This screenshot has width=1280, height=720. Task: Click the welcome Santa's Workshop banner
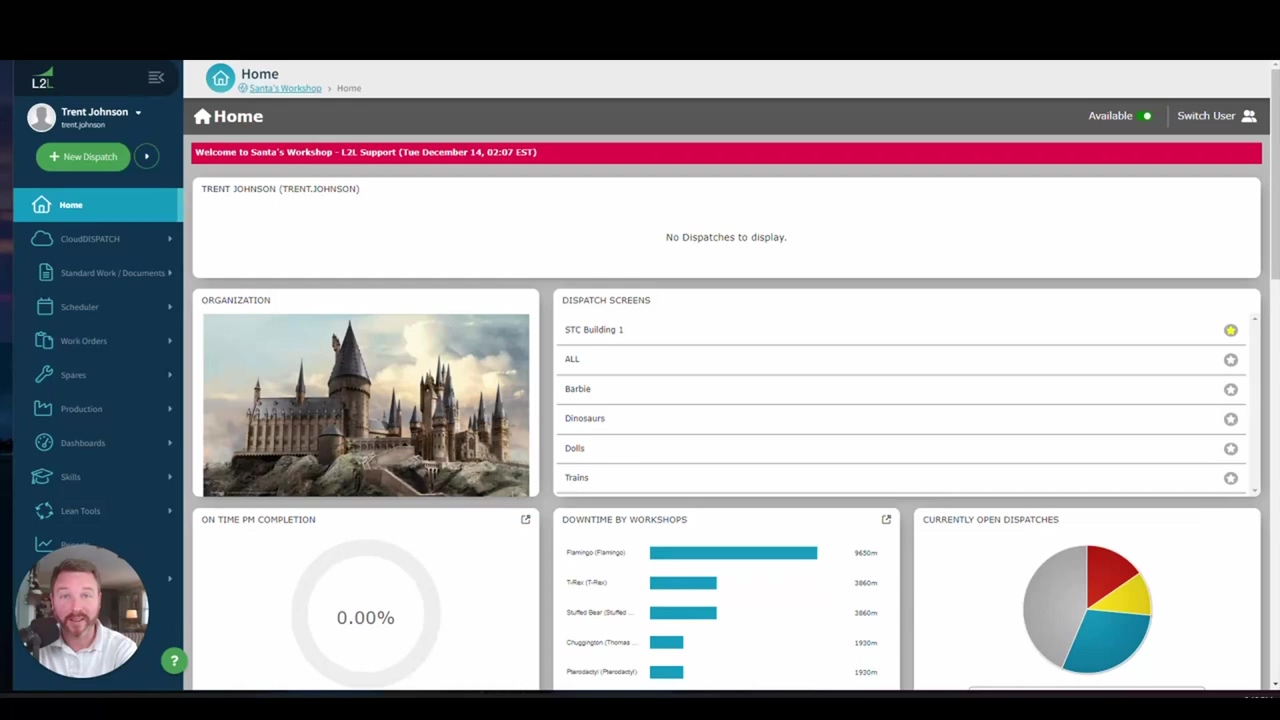pos(726,153)
